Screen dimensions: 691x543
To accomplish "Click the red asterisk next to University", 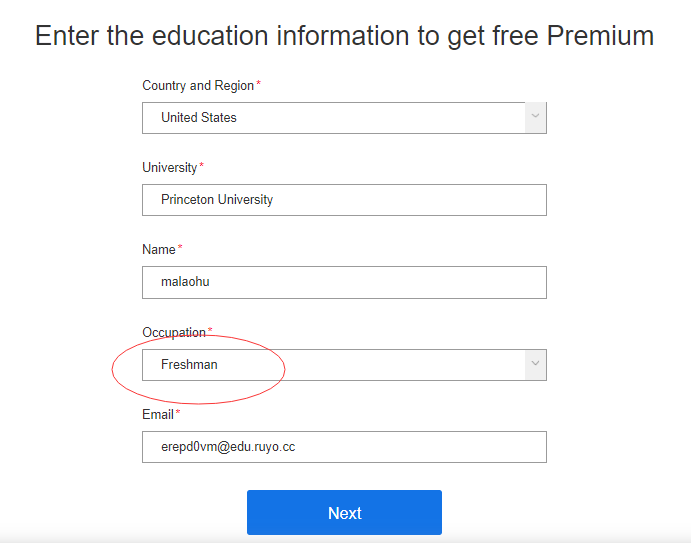I will tap(202, 167).
